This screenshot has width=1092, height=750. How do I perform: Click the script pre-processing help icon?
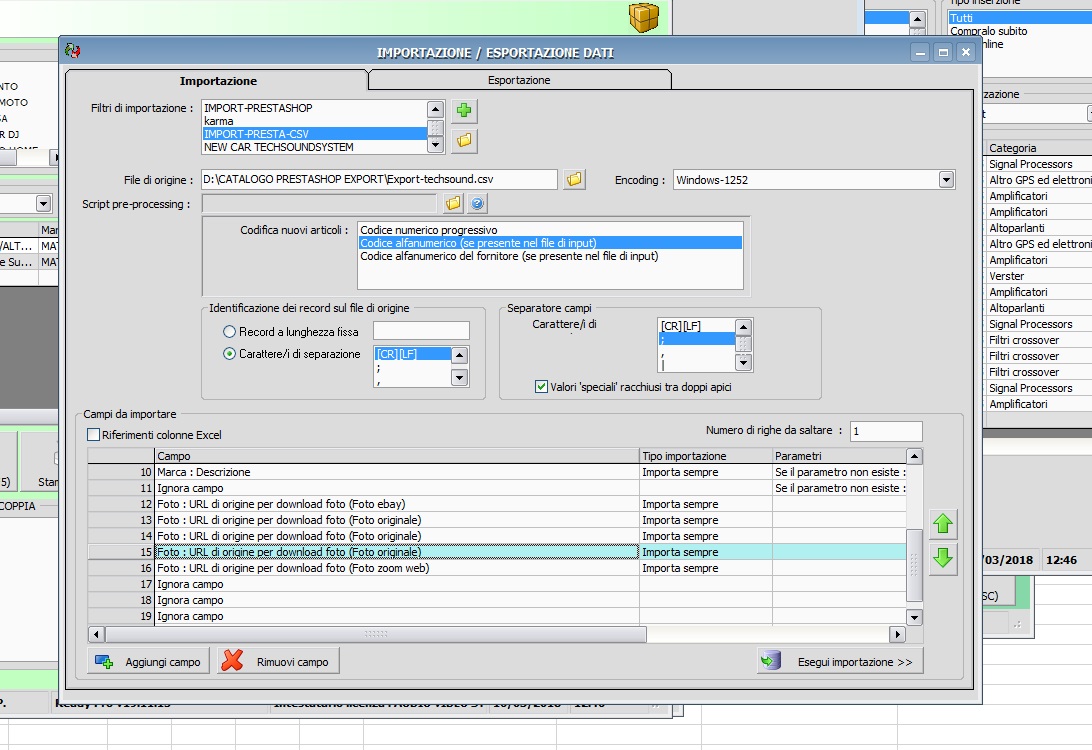coord(477,204)
